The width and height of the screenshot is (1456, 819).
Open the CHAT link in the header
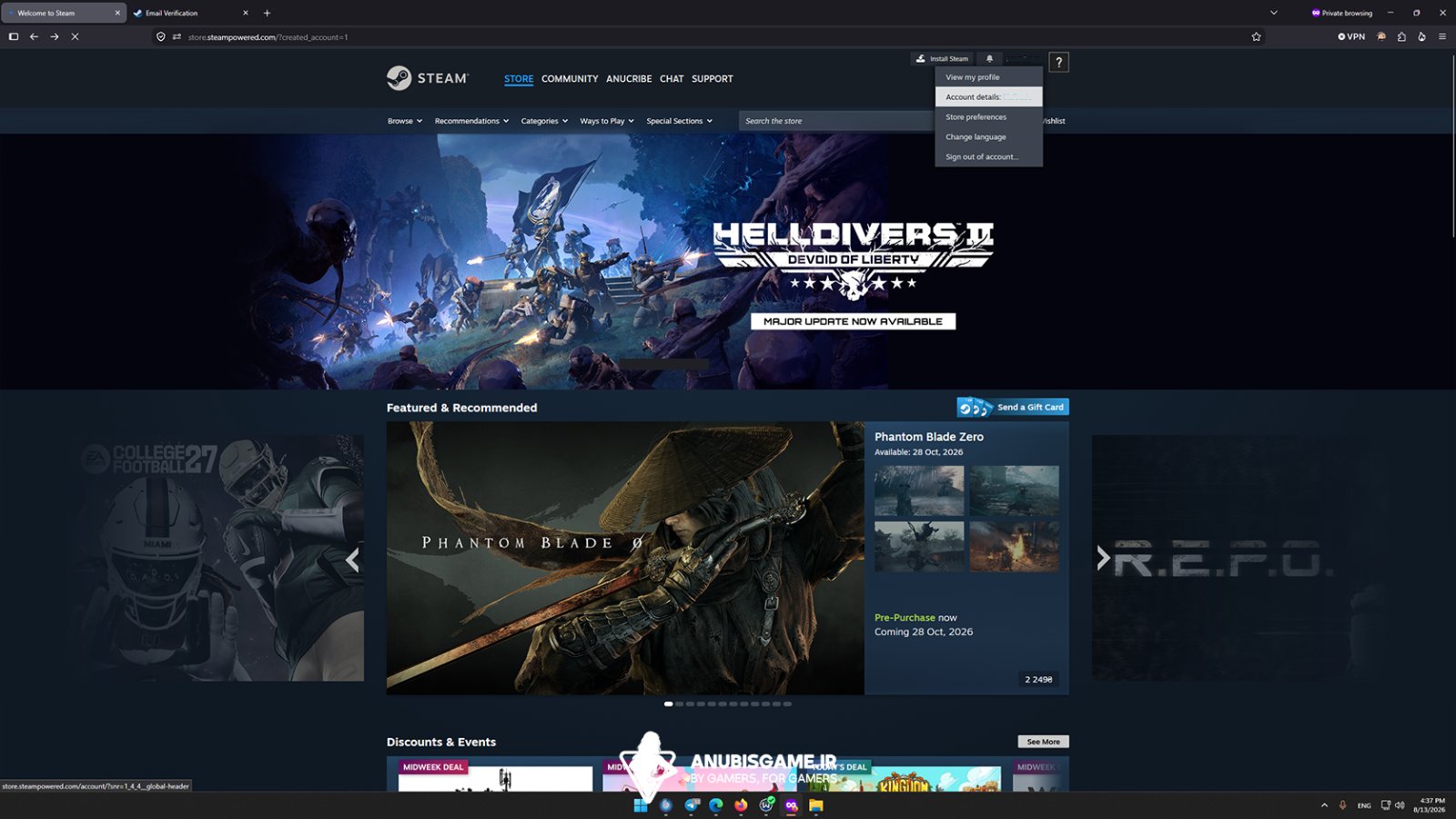click(x=672, y=79)
